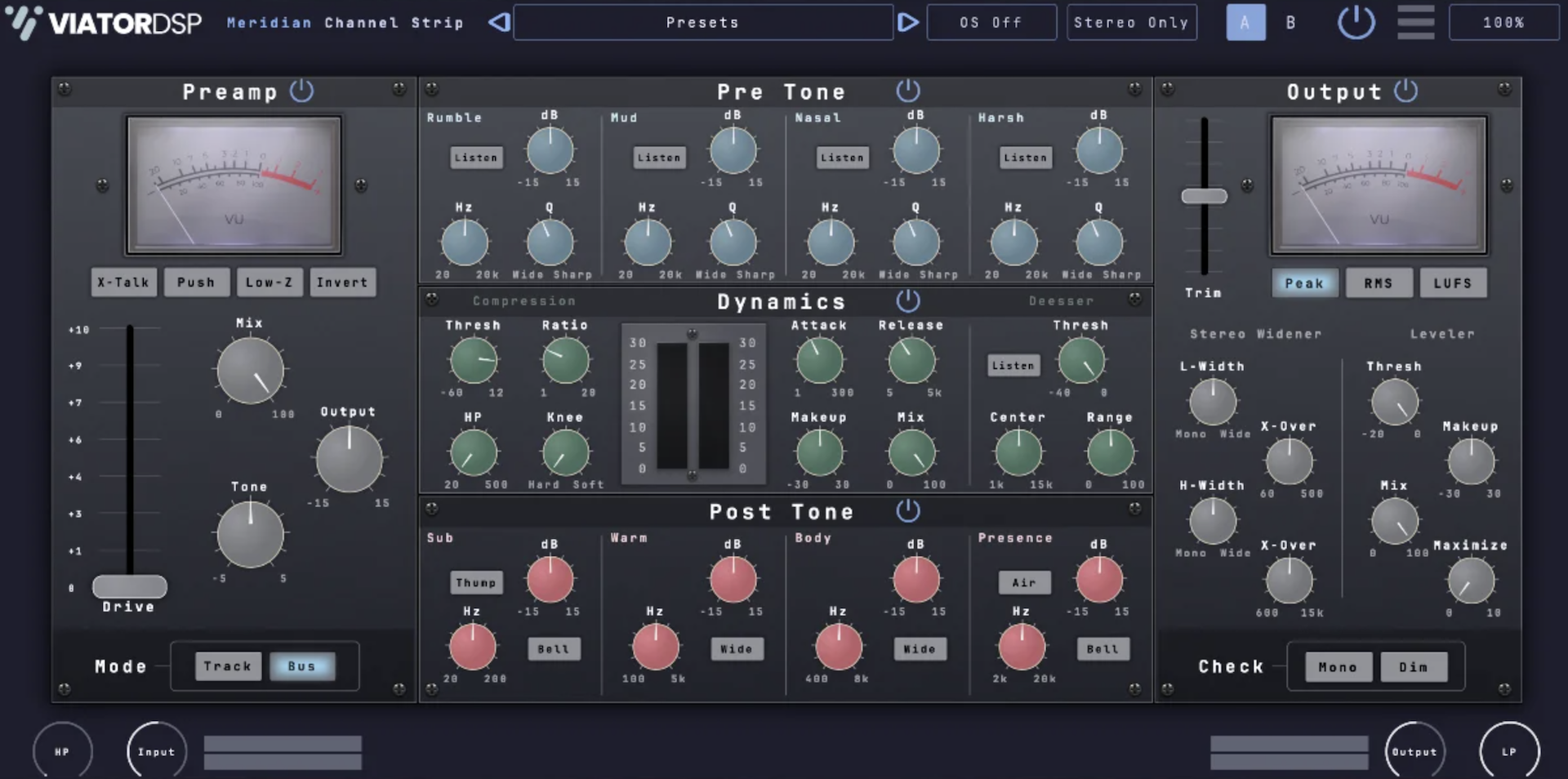Toggle the Invert phase switch
The image size is (1568, 779).
pyautogui.click(x=342, y=283)
